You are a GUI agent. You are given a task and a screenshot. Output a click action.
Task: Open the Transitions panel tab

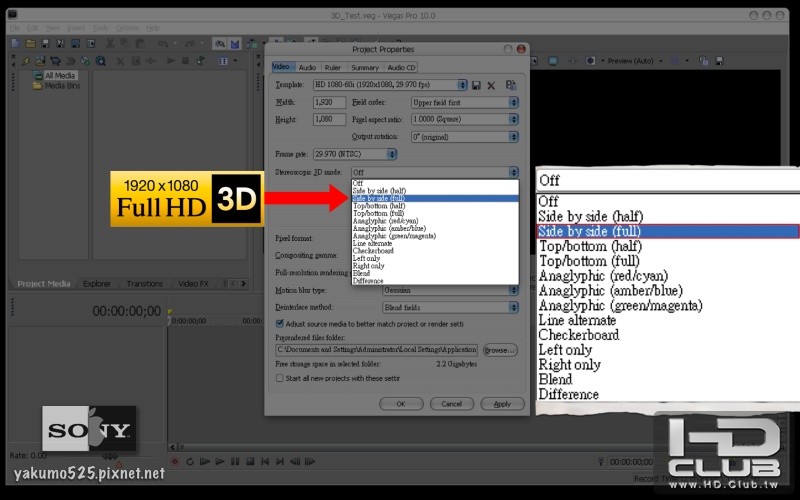(145, 284)
